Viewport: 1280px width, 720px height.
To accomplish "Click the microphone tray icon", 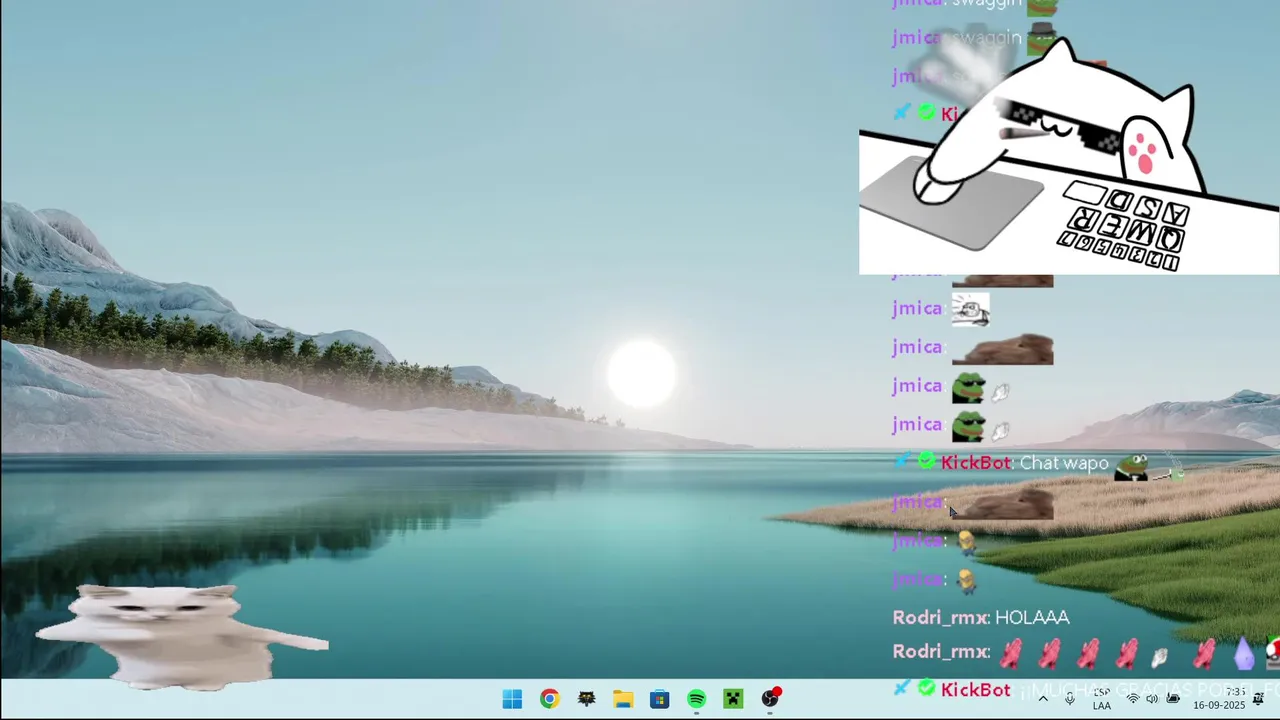I will tap(1070, 699).
